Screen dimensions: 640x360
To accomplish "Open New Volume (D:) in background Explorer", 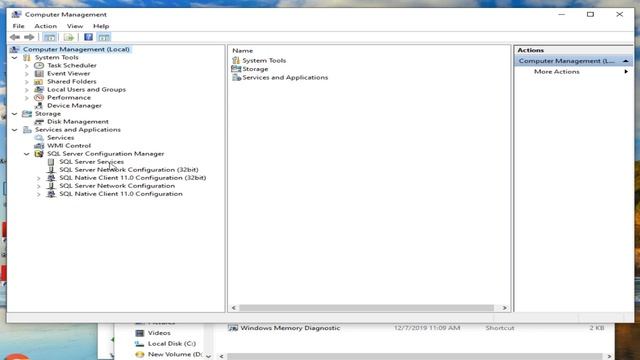I will coord(175,354).
